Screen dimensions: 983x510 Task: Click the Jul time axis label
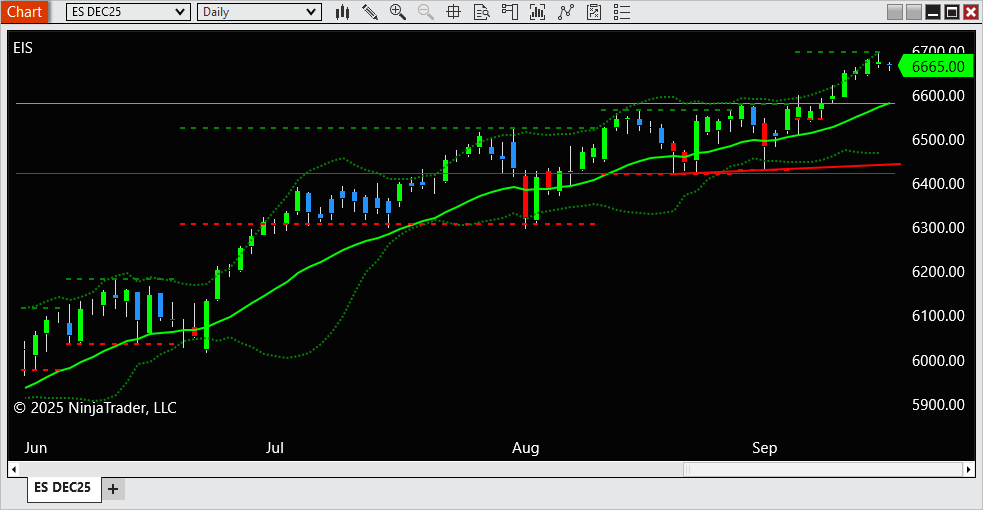(x=275, y=448)
